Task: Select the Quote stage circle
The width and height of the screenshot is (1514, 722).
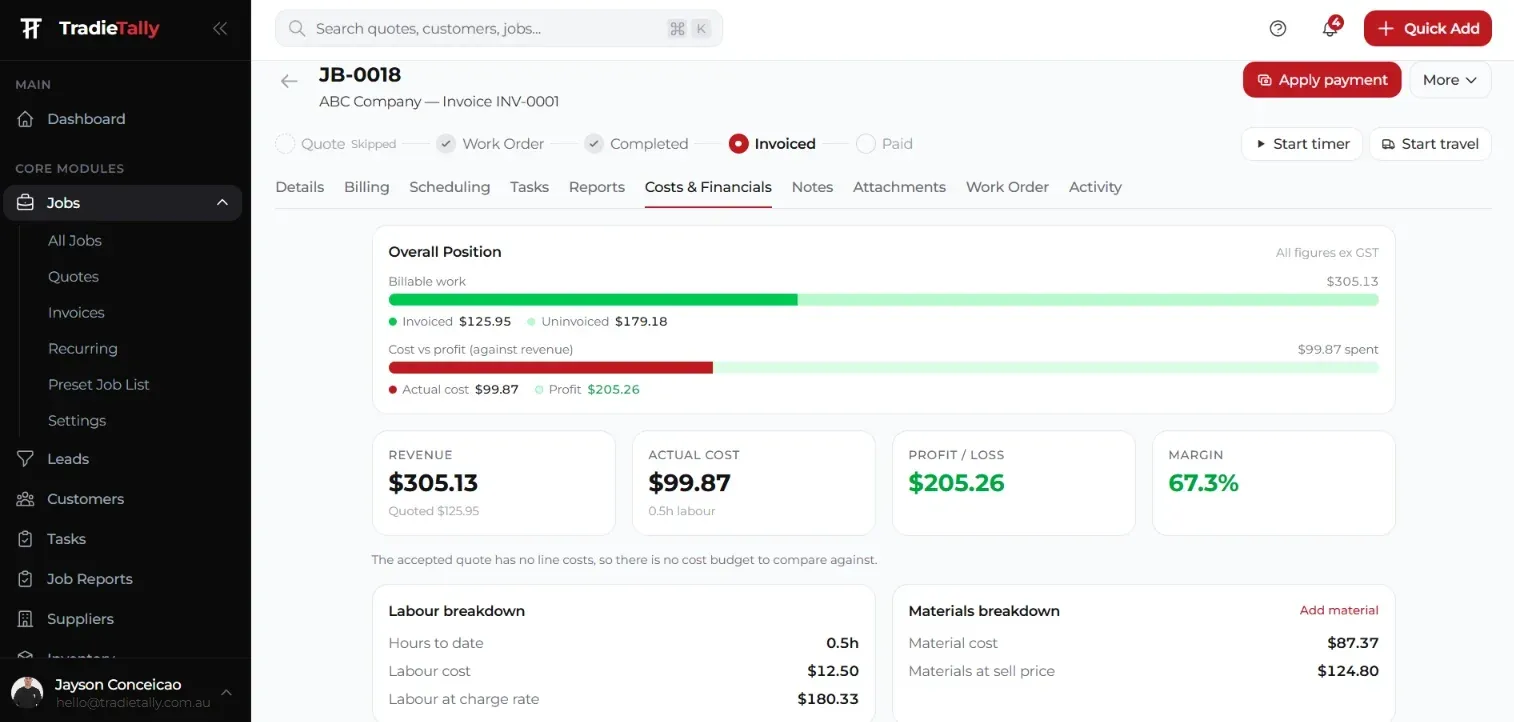Action: (285, 144)
